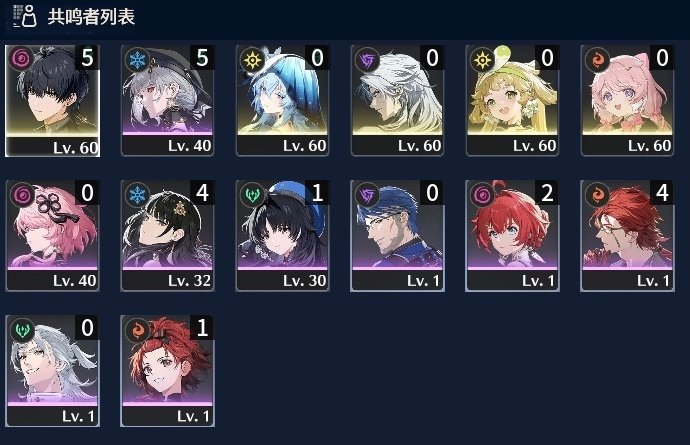Screen dimensions: 690x445
Task: Select the red-haired man with glasses, Lv. 1
Action: coord(628,236)
